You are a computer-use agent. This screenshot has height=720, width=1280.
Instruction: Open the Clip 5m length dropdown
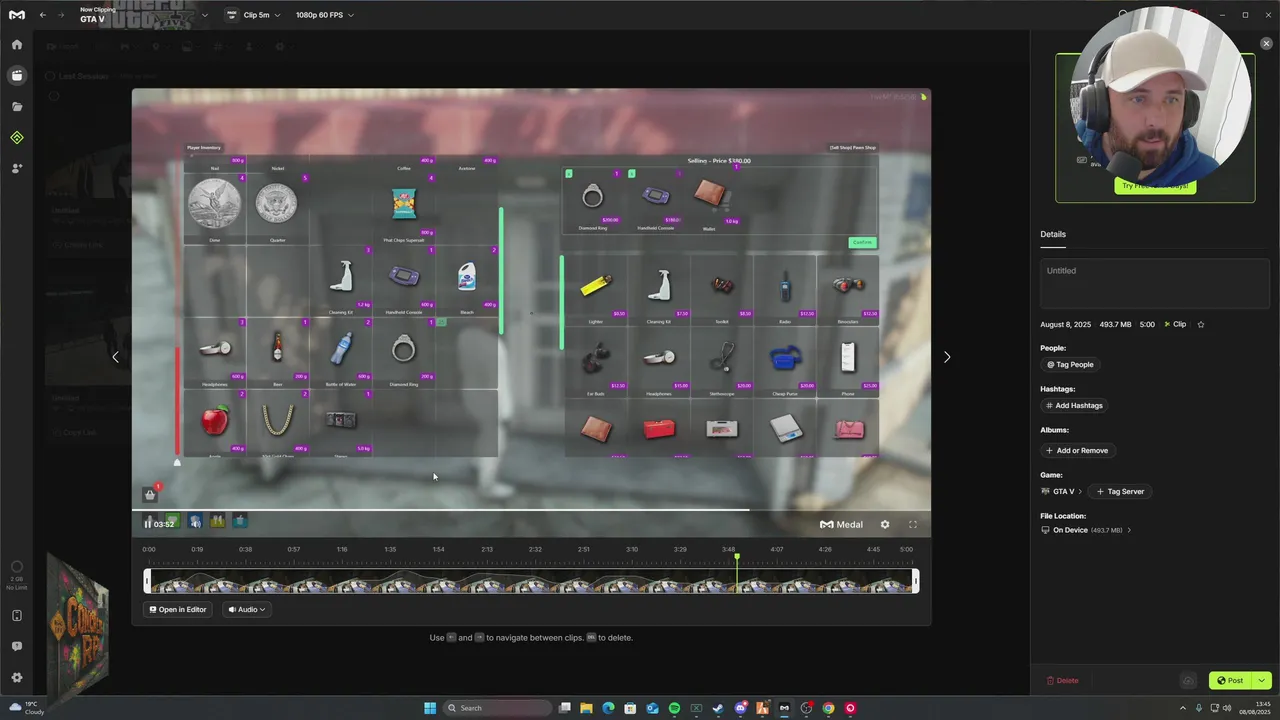(254, 15)
